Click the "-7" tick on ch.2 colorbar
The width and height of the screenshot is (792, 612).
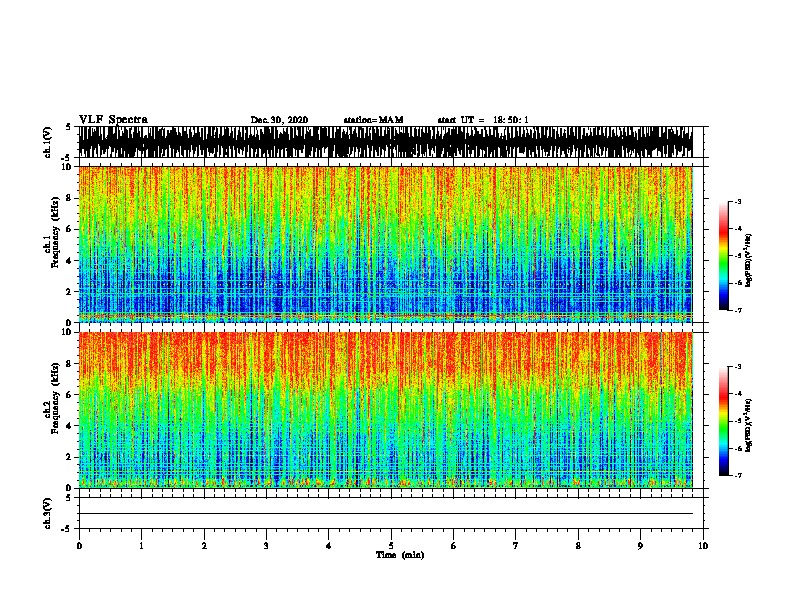[737, 476]
